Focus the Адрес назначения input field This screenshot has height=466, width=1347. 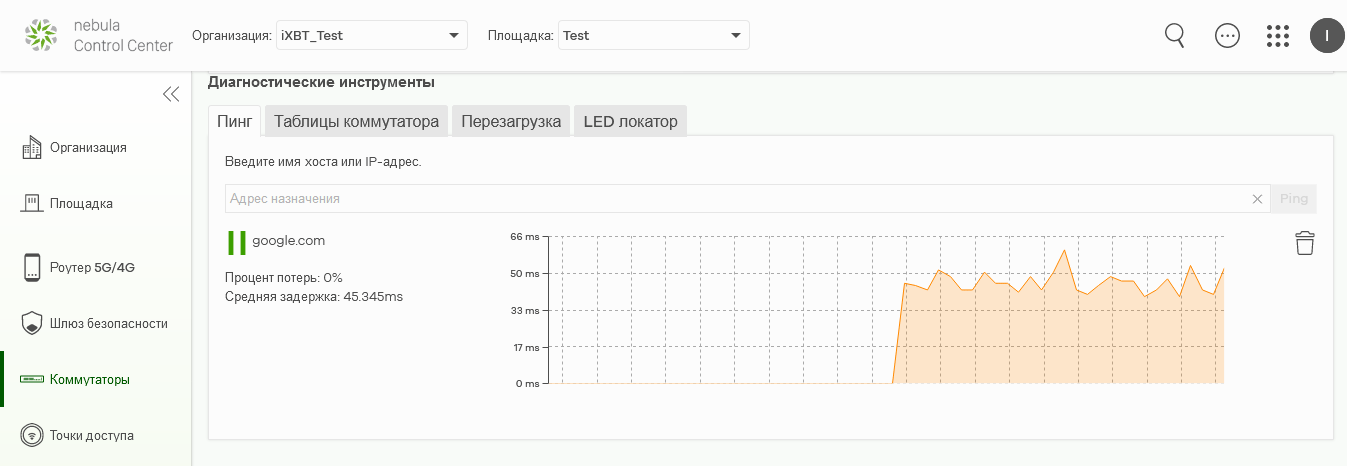[735, 199]
